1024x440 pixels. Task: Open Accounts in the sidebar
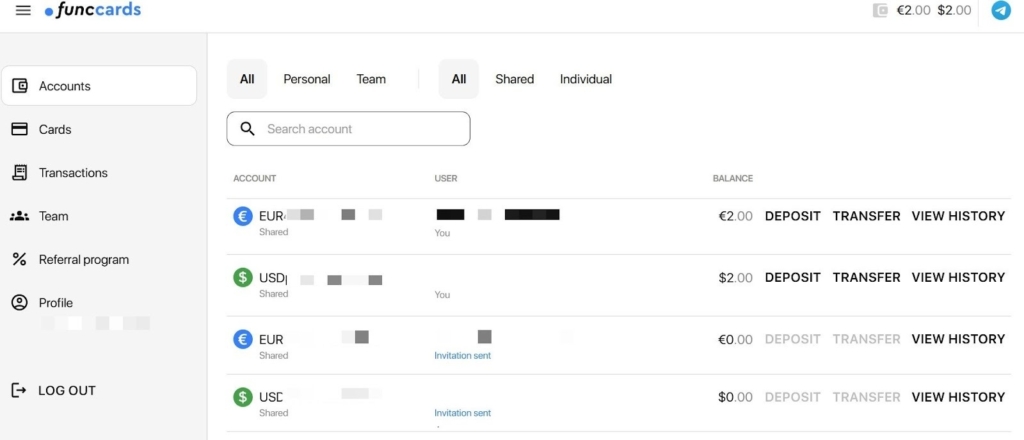(x=99, y=86)
